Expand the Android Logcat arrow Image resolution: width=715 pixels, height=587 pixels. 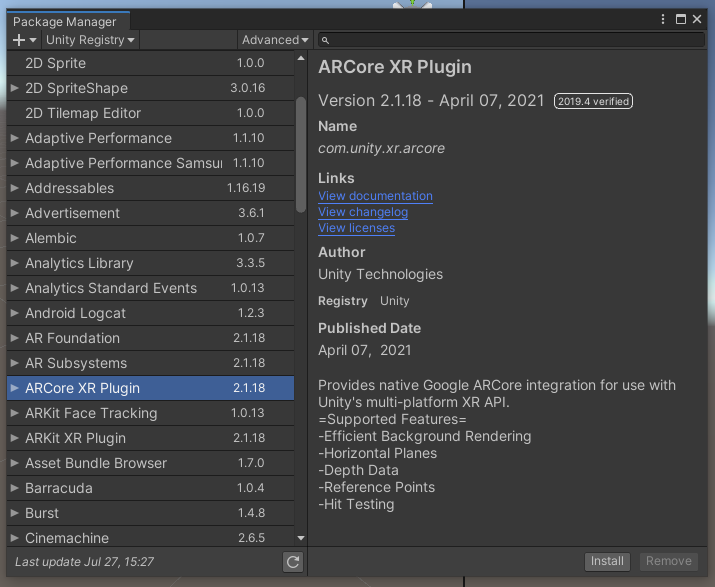click(x=15, y=313)
